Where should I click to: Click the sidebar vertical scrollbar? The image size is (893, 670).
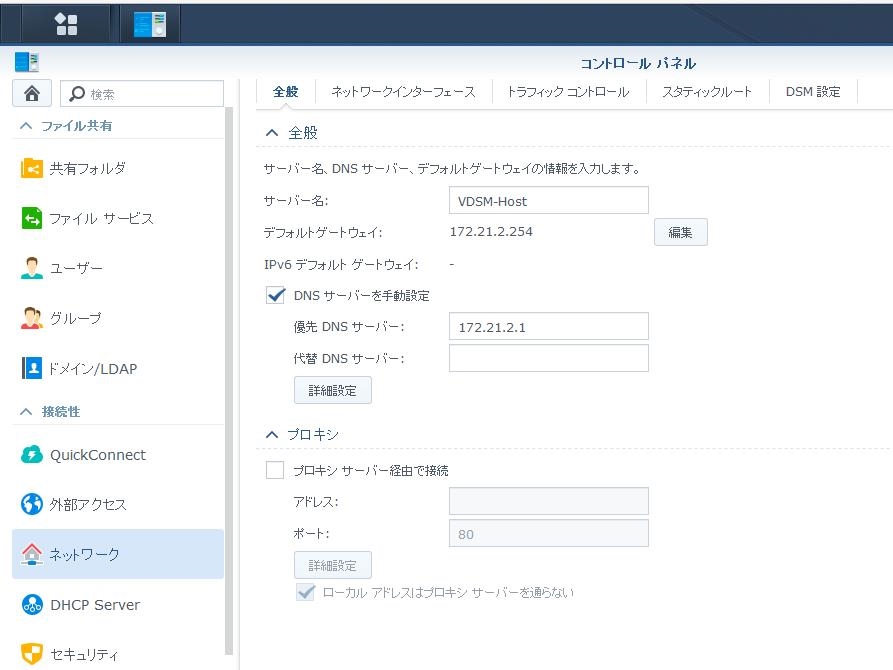[230, 382]
